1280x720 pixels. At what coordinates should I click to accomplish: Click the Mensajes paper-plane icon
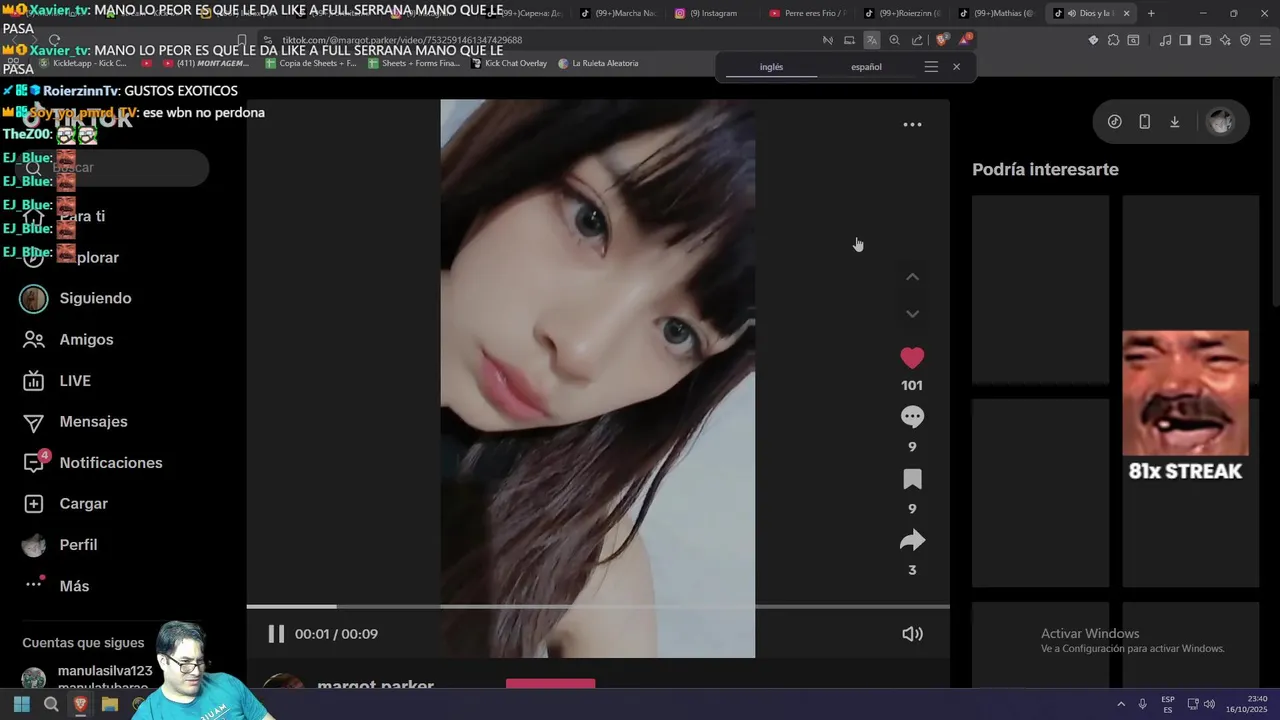click(x=33, y=422)
